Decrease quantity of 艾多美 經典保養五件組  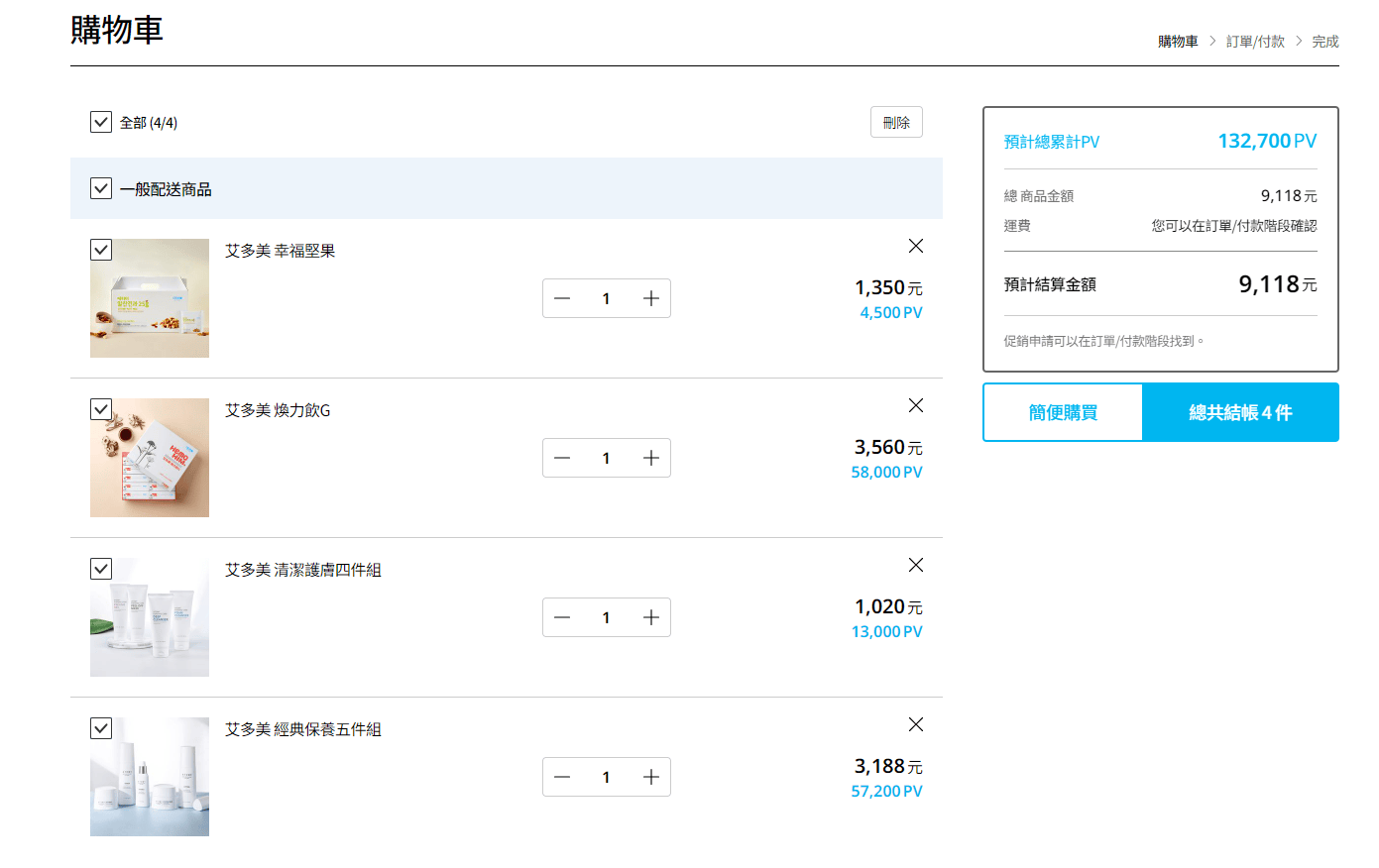coord(562,777)
